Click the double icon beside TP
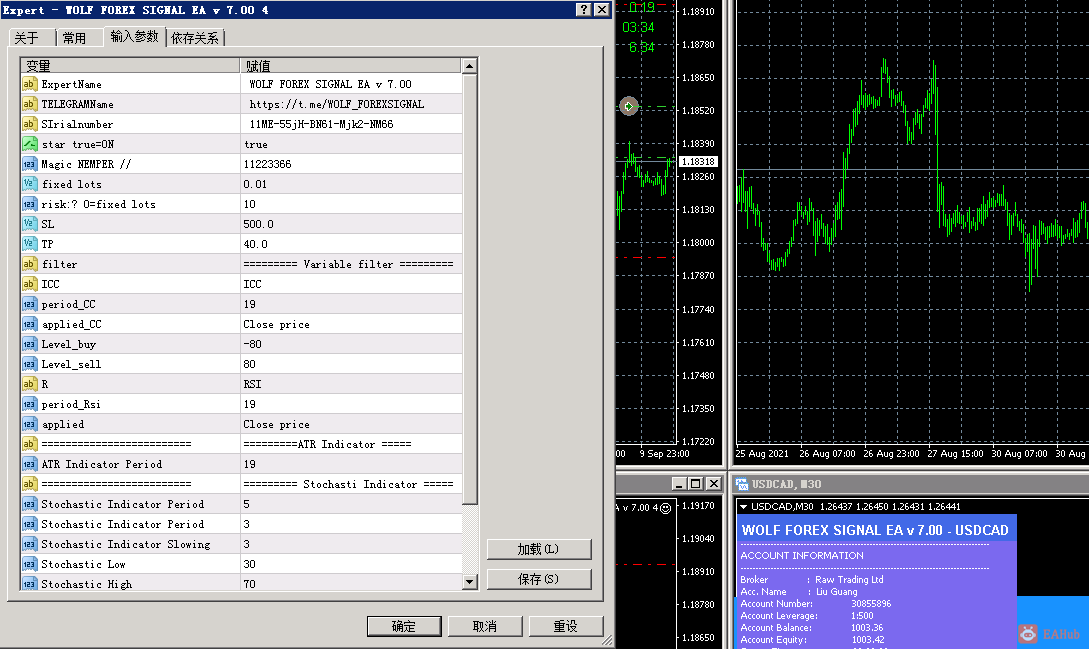The image size is (1089, 649). (x=29, y=244)
